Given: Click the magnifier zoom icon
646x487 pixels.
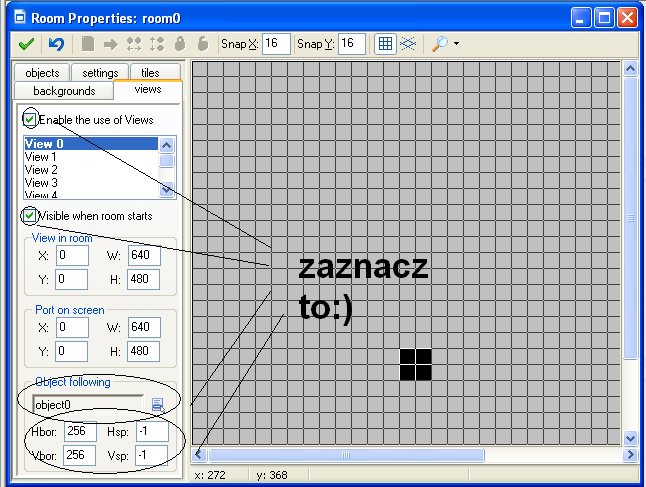Looking at the screenshot, I should click(x=439, y=44).
